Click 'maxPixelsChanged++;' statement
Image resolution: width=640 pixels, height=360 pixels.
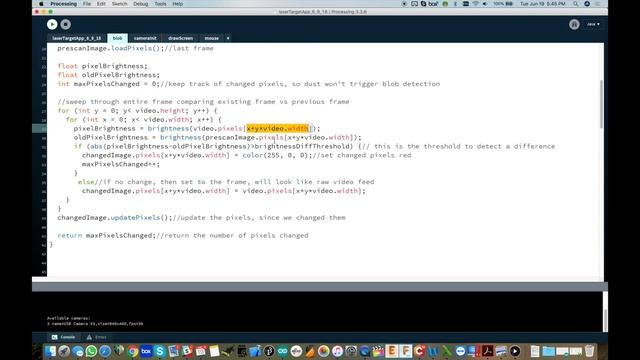tap(121, 164)
